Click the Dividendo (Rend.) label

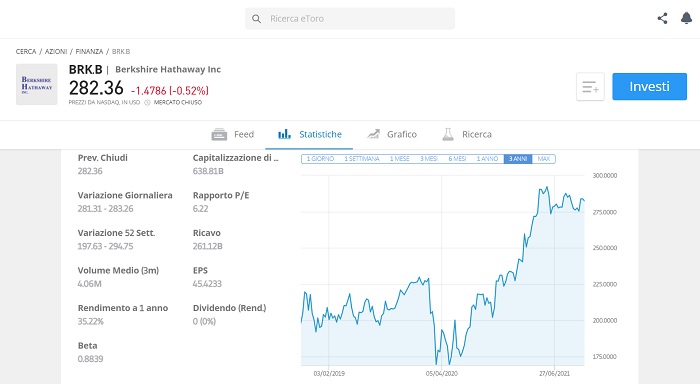229,308
